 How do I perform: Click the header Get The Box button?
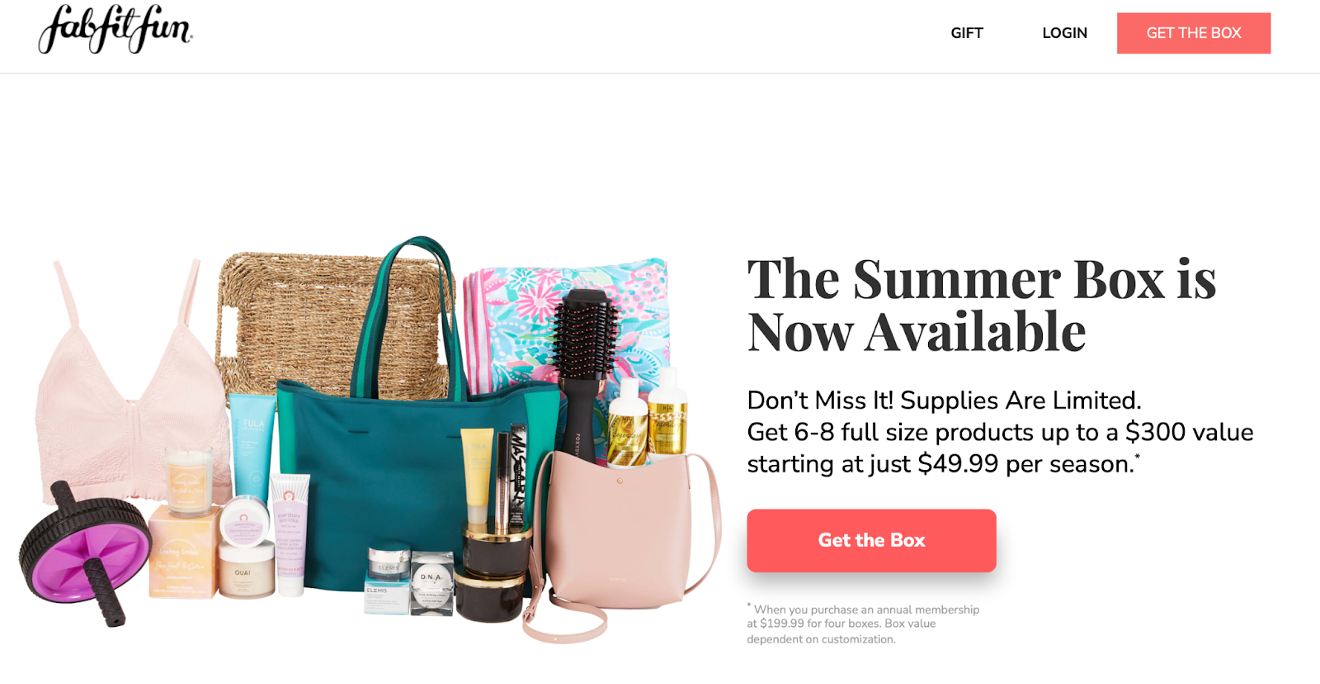click(x=1193, y=33)
